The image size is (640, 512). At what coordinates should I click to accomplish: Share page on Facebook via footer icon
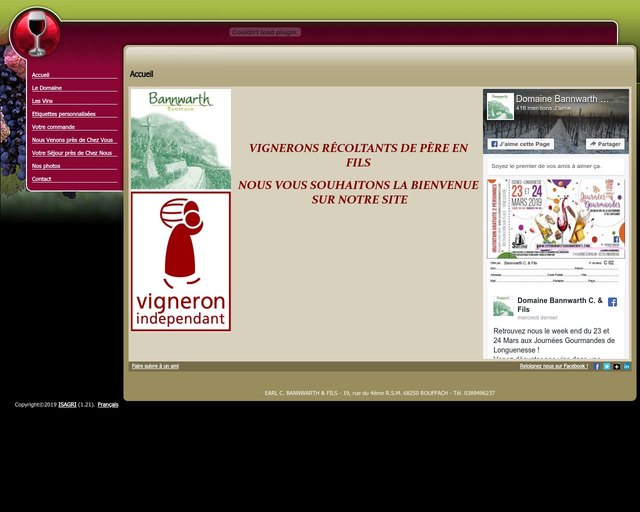click(x=597, y=366)
